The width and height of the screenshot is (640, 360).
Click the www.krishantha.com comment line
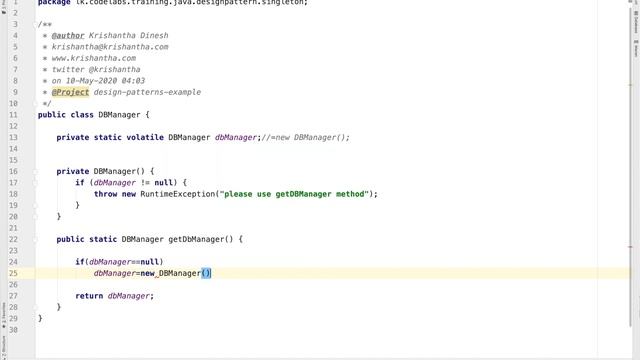tap(93, 58)
